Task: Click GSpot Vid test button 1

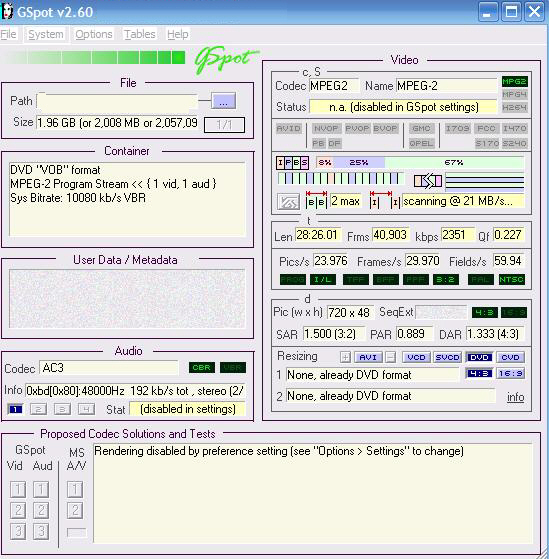Action: [18, 489]
